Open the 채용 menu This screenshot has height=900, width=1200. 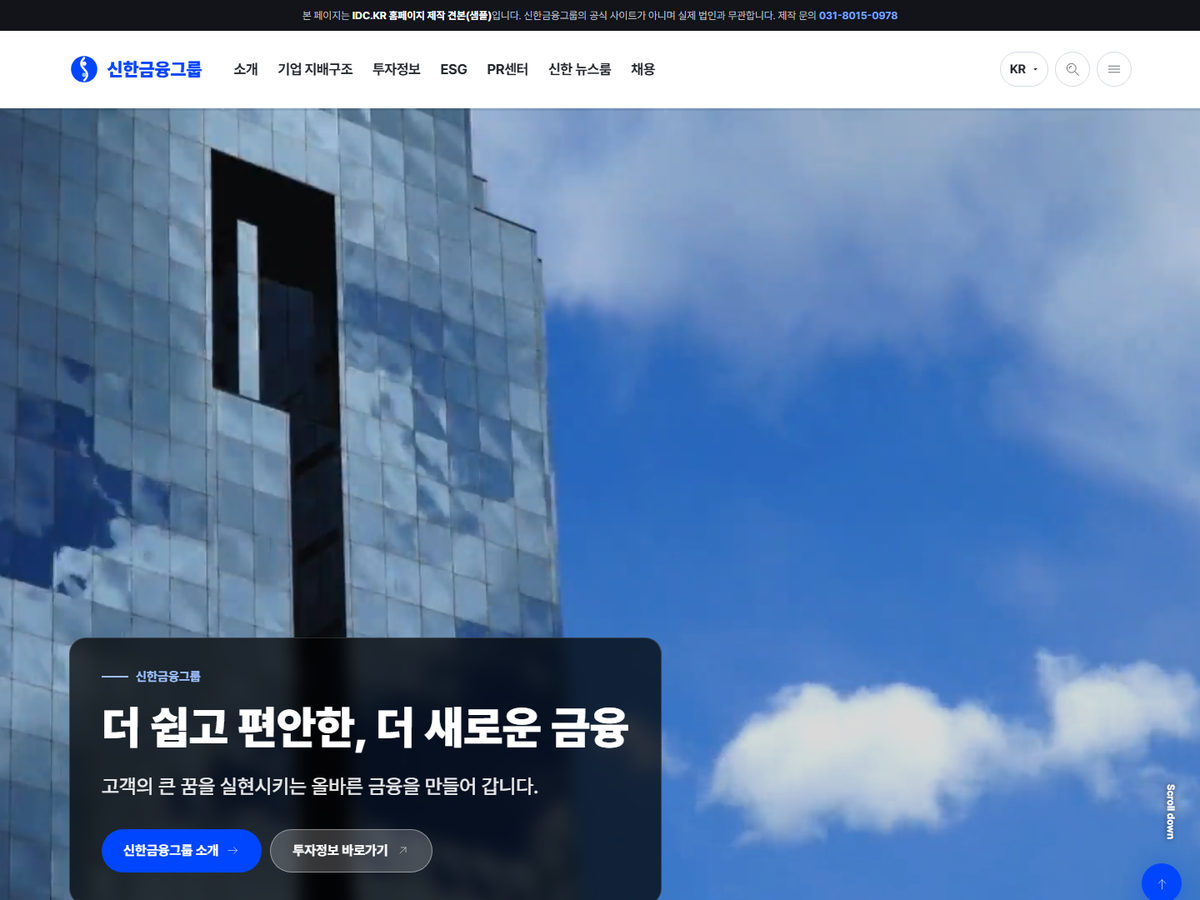643,69
